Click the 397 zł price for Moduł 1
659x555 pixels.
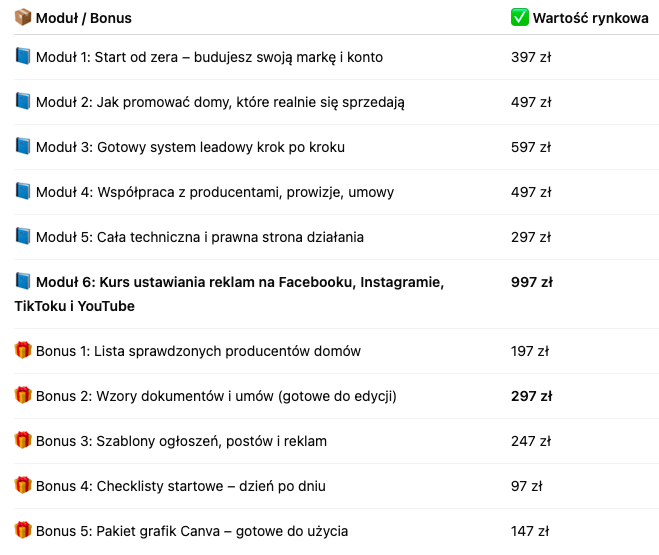pos(530,57)
